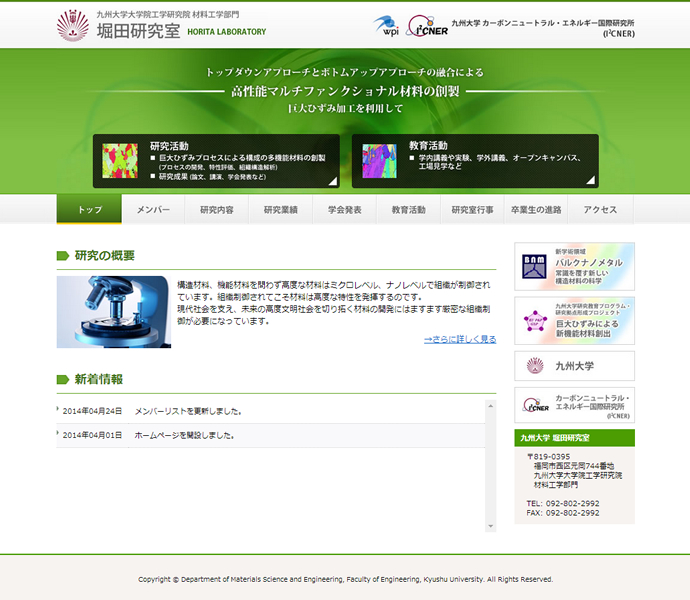Open the 巨大ひずみによる新機能材料創出 banner

(574, 320)
